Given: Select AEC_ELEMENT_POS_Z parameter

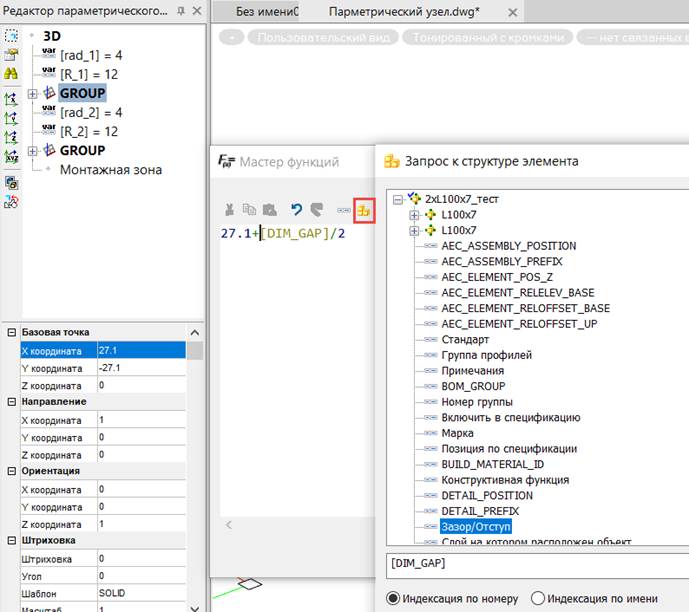Looking at the screenshot, I should click(x=497, y=277).
